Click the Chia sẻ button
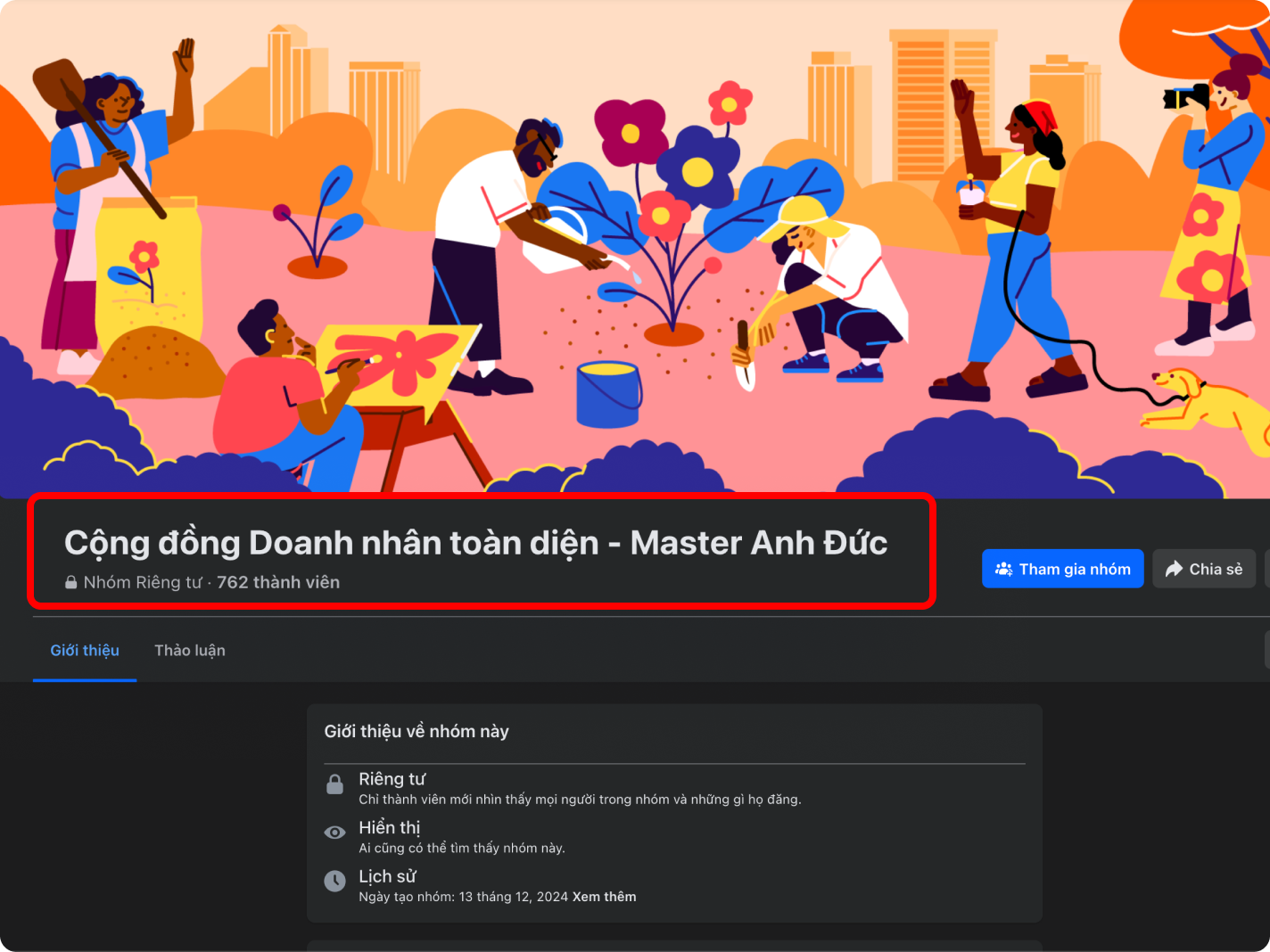 (1204, 569)
